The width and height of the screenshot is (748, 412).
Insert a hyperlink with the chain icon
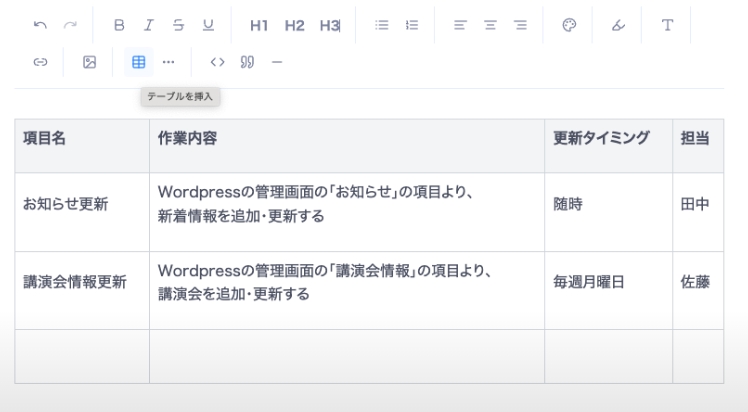click(40, 62)
